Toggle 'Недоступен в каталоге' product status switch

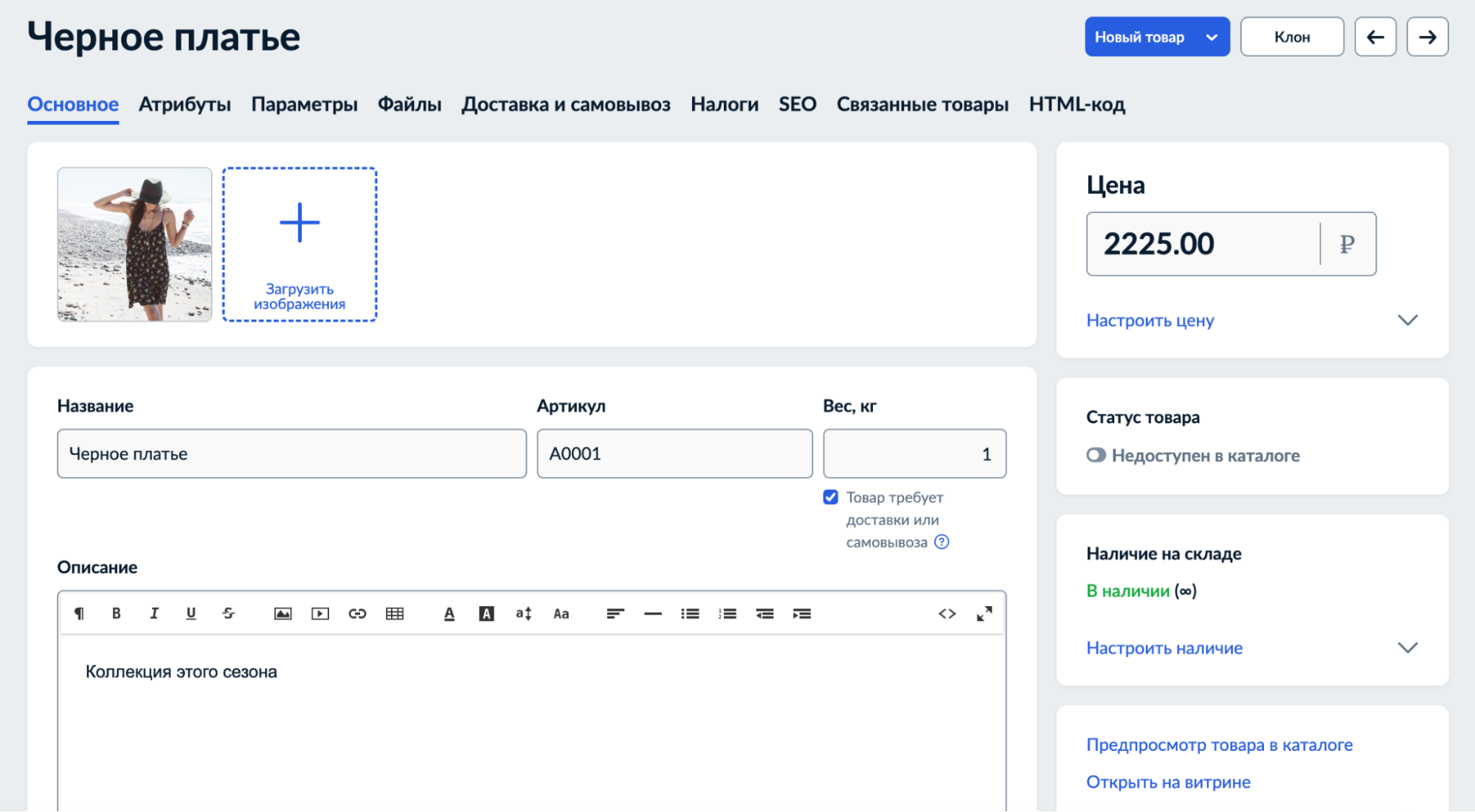tap(1096, 456)
